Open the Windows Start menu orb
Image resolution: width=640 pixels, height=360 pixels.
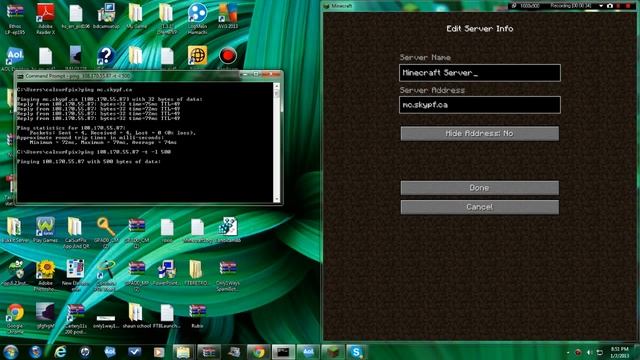[11, 351]
